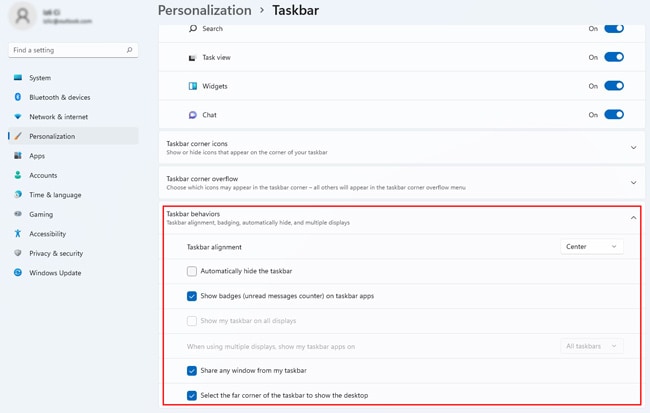650x413 pixels.
Task: Uncheck Show badges on taskbar apps
Action: point(192,296)
